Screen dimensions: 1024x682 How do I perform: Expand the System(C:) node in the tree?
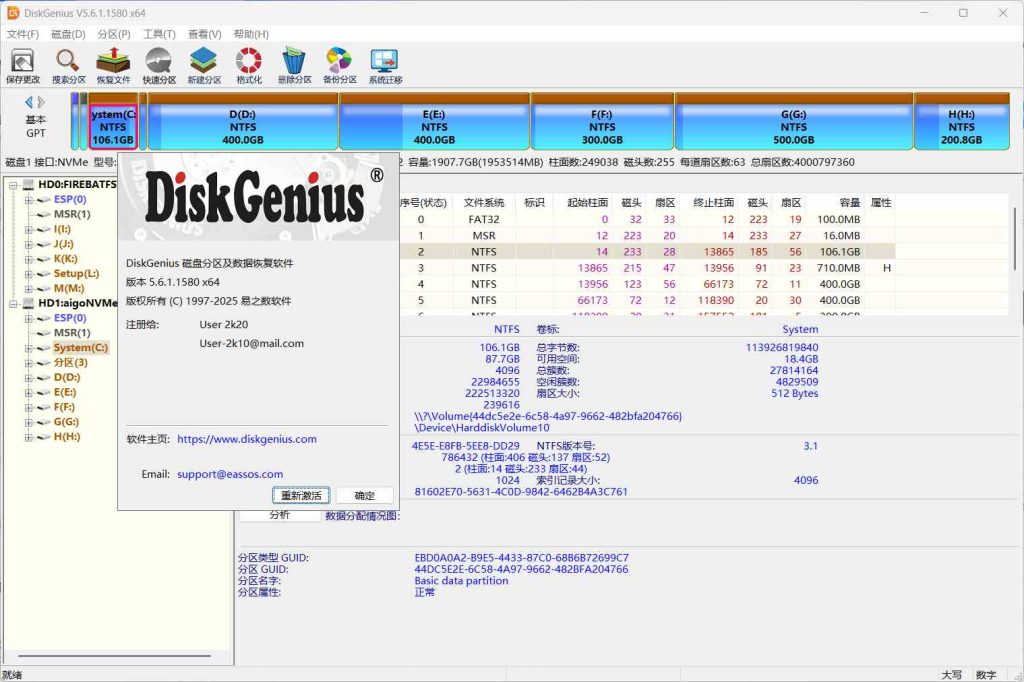(x=28, y=348)
